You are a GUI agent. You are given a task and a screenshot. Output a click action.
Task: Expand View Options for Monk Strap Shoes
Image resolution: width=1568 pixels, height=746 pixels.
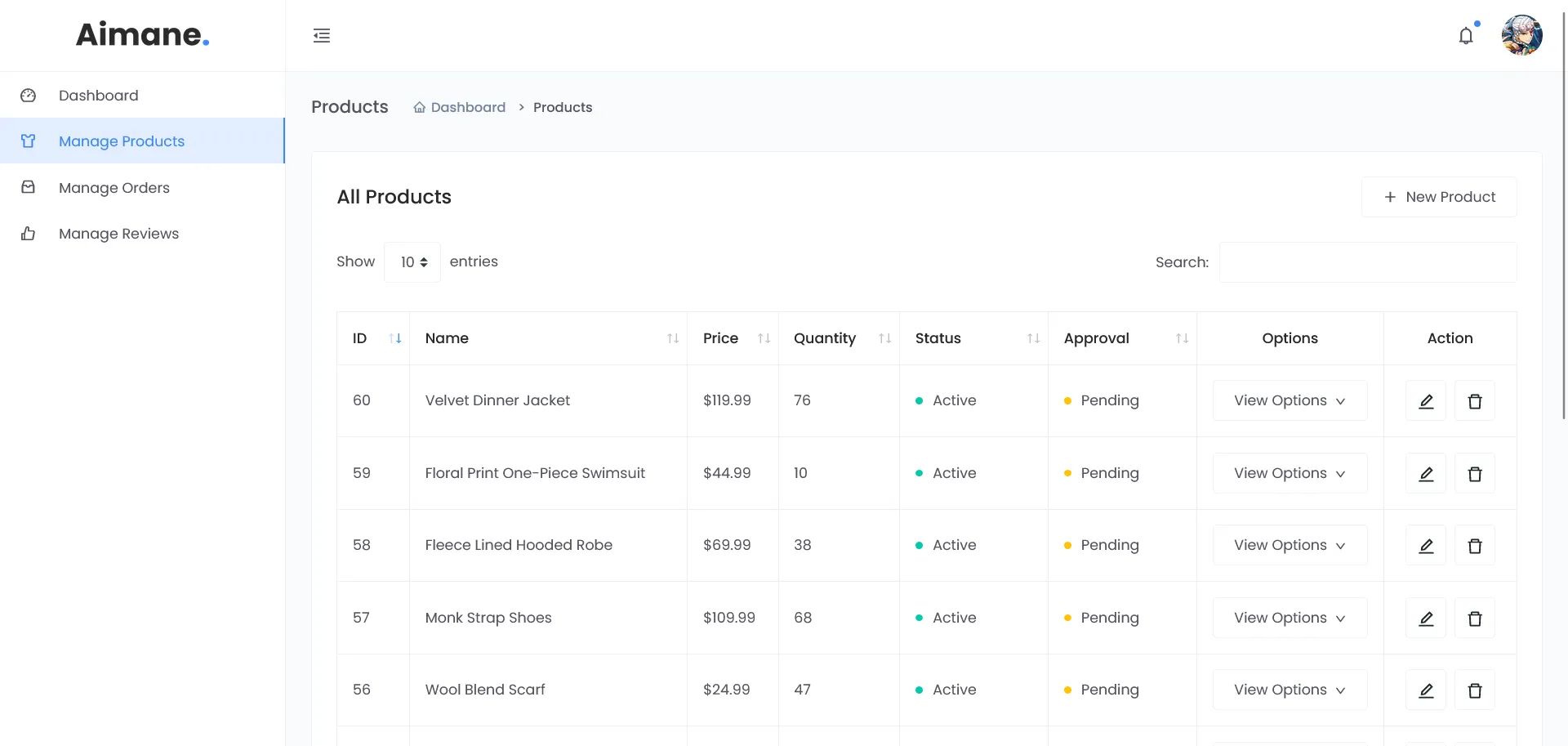(1290, 618)
